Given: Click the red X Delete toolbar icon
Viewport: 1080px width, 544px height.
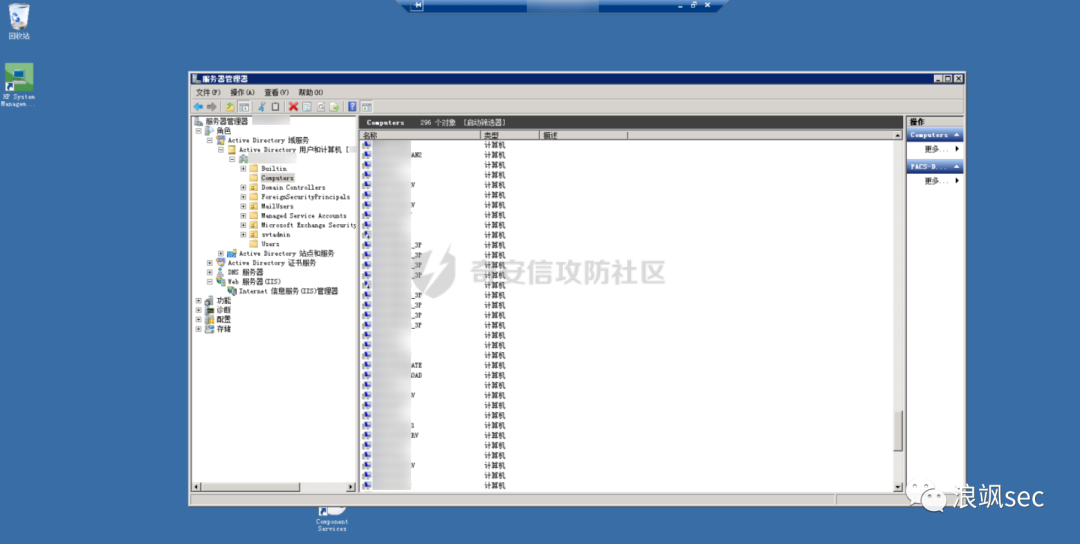Looking at the screenshot, I should [x=293, y=107].
